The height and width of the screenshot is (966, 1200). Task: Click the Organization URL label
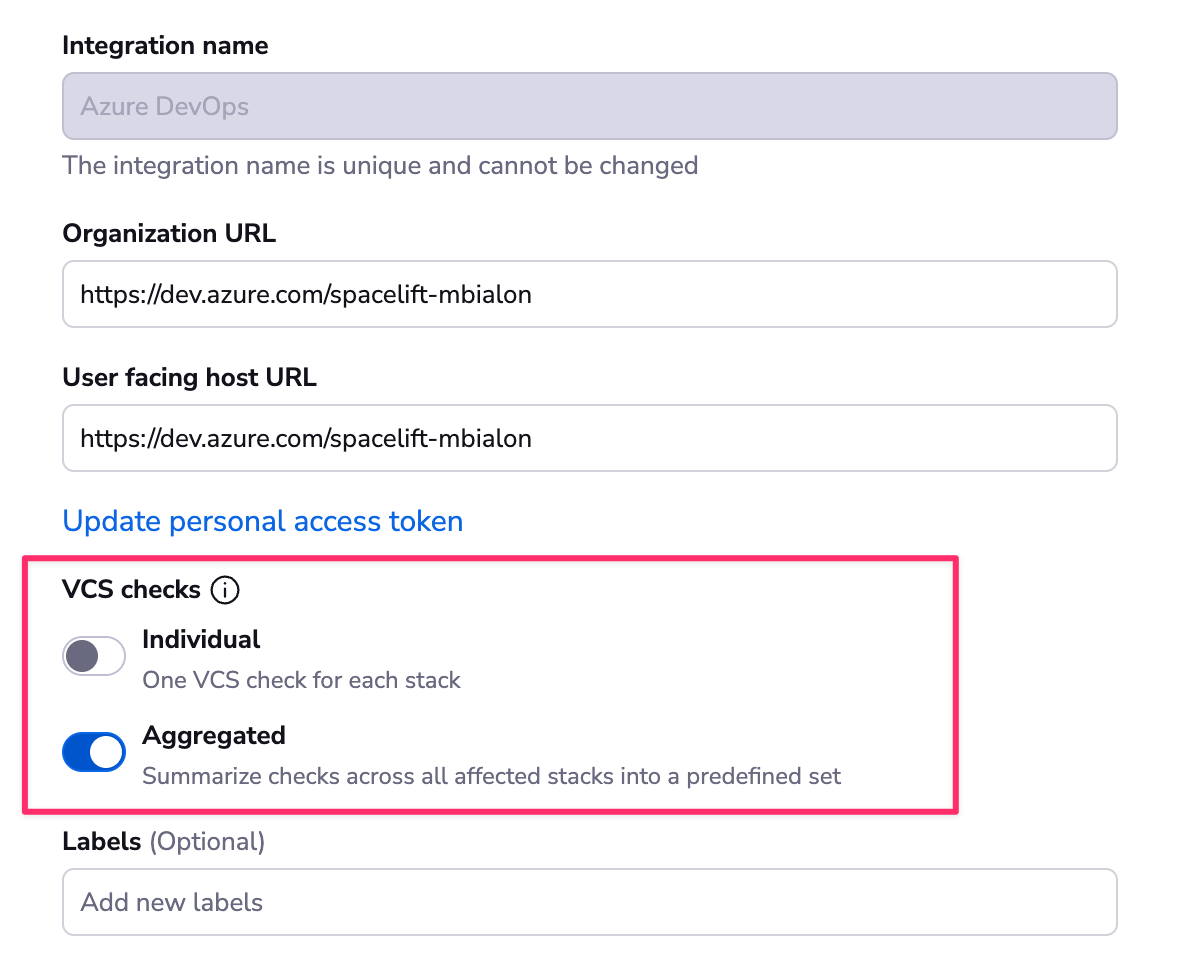[x=168, y=233]
